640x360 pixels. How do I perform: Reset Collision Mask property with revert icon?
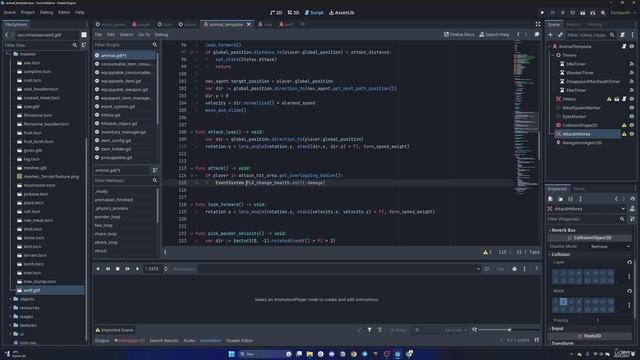tap(629, 291)
